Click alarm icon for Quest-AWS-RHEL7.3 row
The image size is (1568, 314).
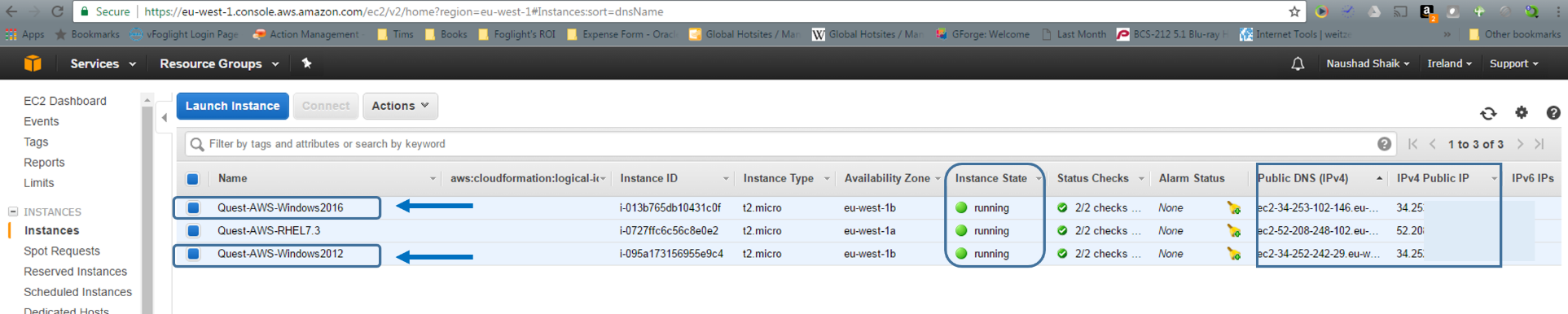[1234, 231]
